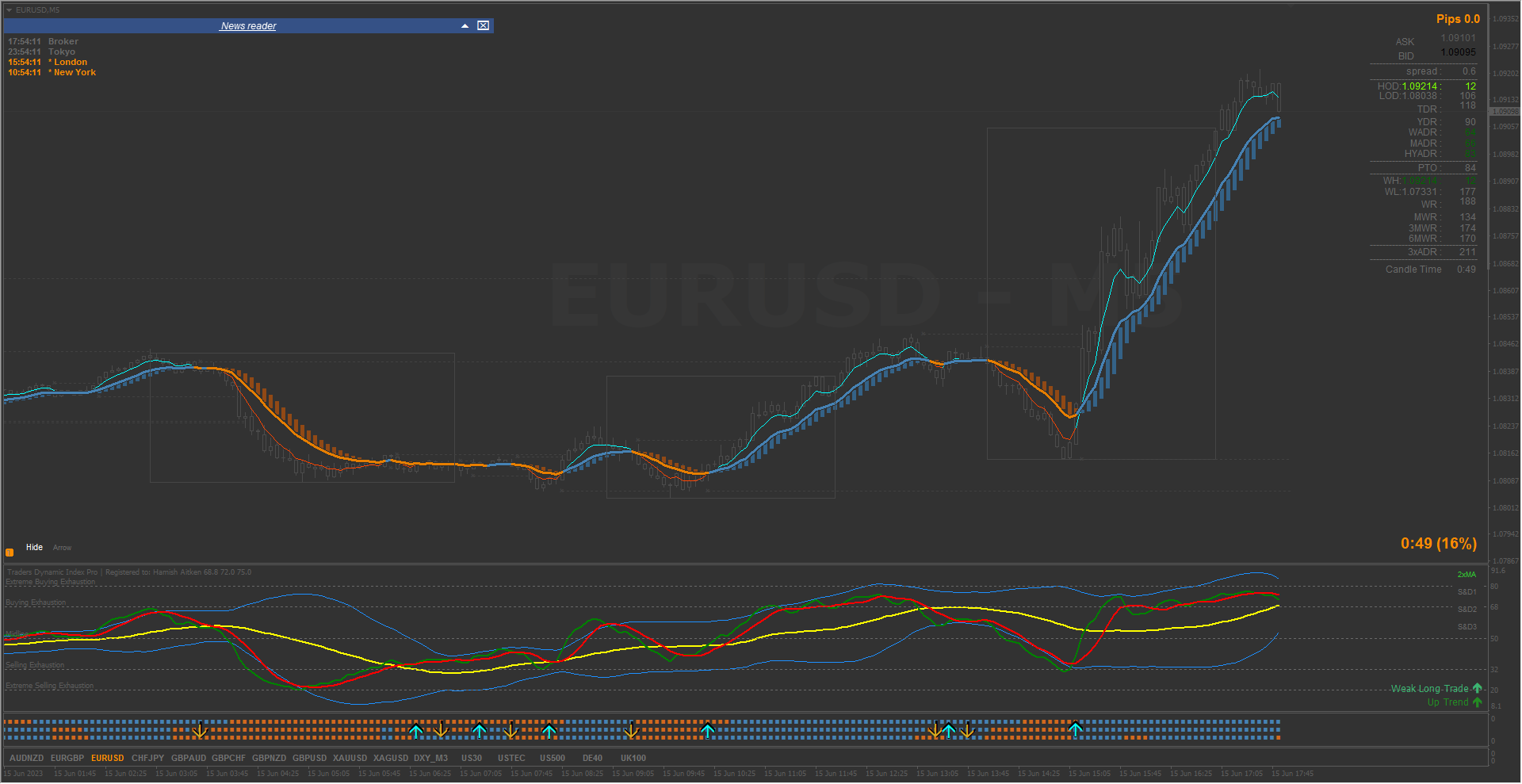Click the BID price 1.09095

point(1459,52)
